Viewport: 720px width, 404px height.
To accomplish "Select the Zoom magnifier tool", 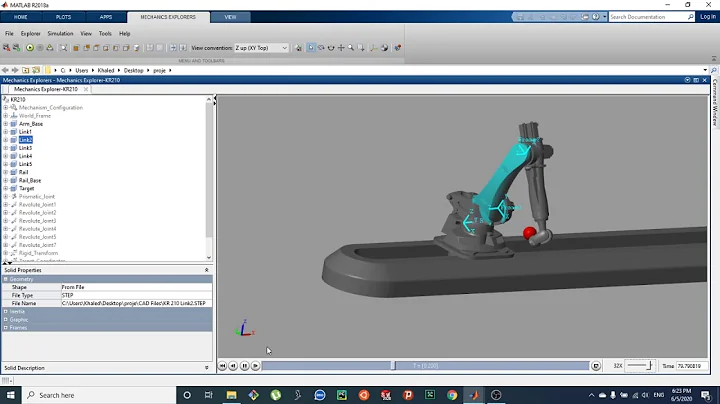I will pyautogui.click(x=351, y=48).
